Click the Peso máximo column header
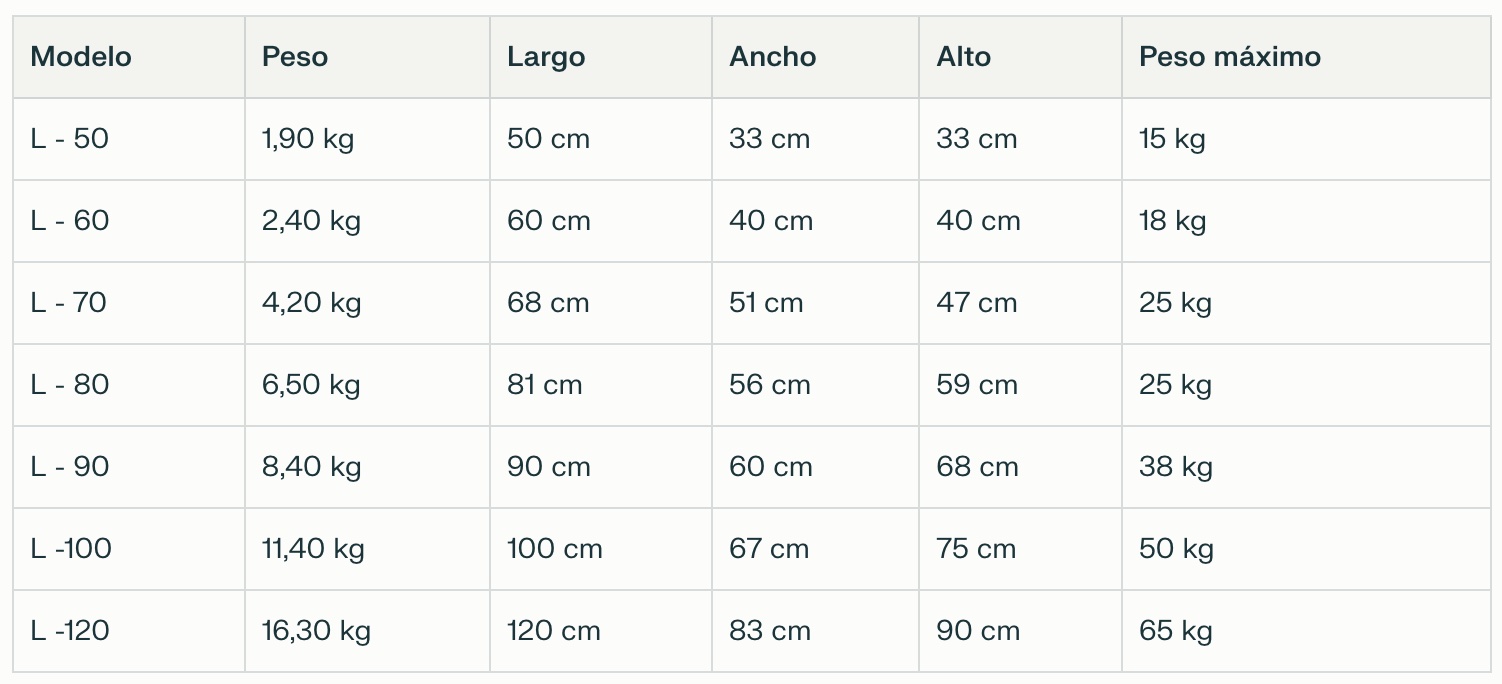Screen dimensions: 1502x684 (x=1230, y=57)
